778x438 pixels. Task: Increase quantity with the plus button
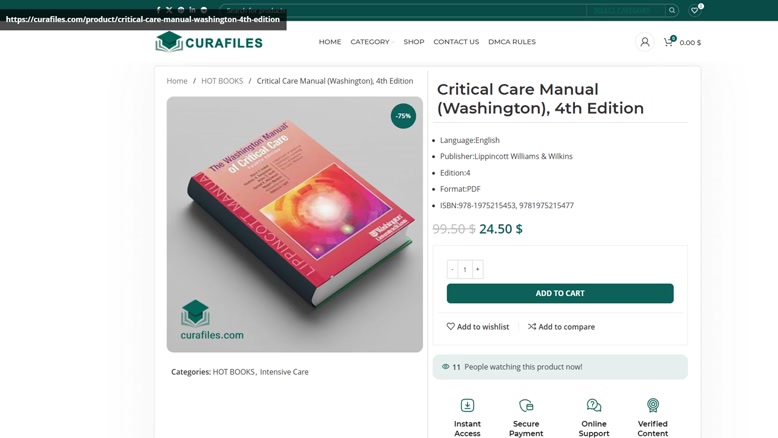click(x=477, y=269)
